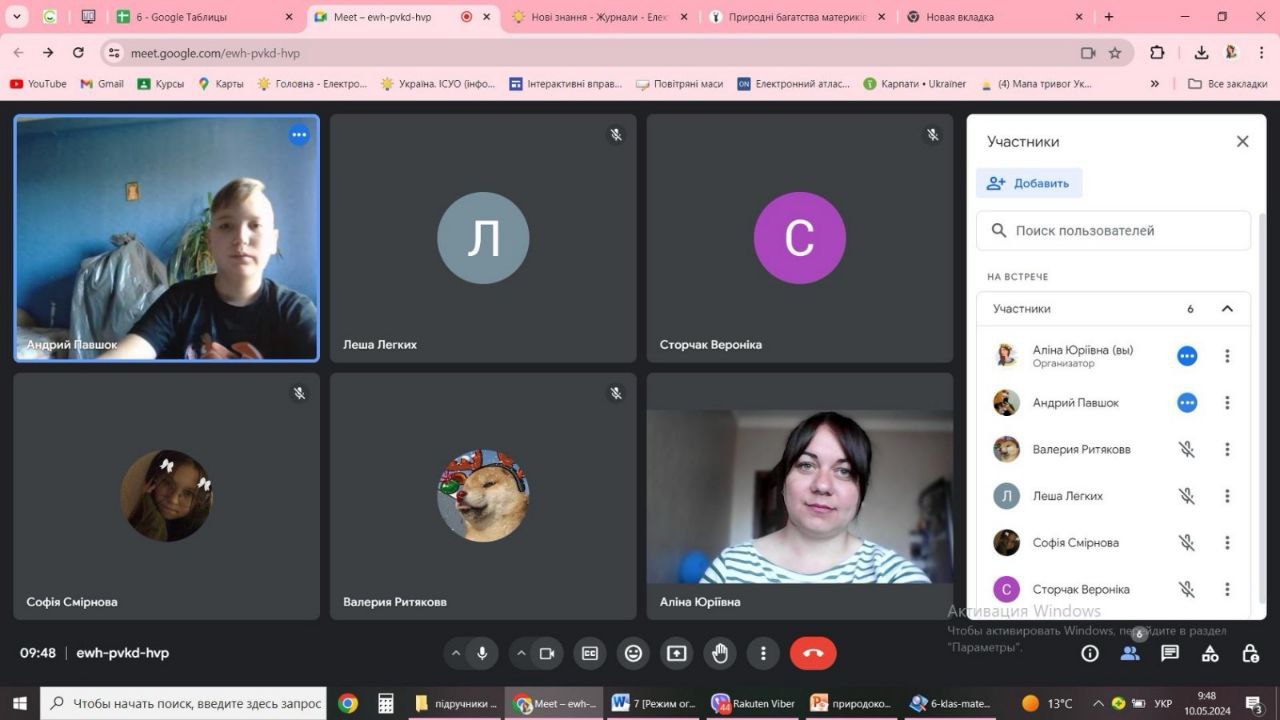
Task: Open more options for Леша Легких
Action: [1227, 496]
